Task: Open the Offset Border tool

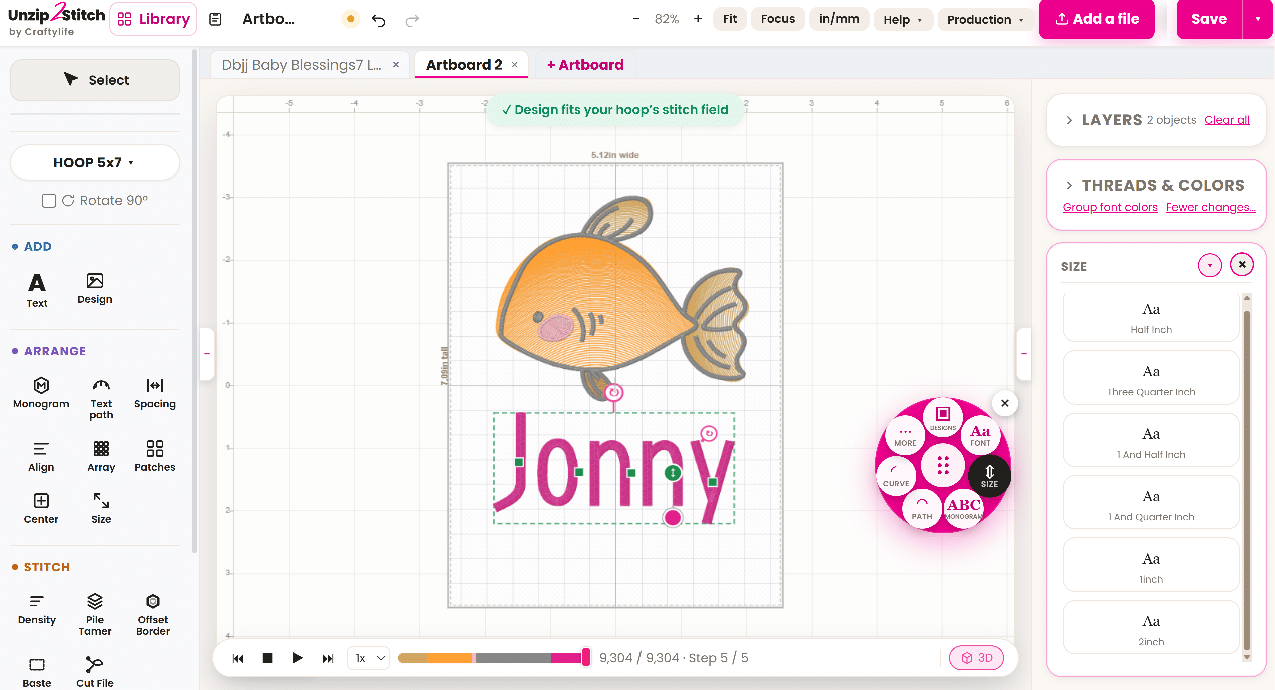Action: point(153,614)
